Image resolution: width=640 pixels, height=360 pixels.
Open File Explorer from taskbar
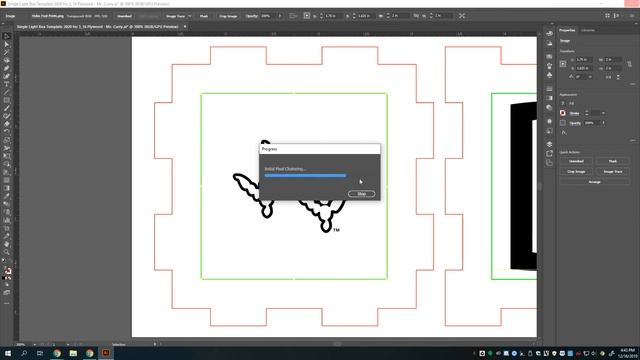pos(73,353)
